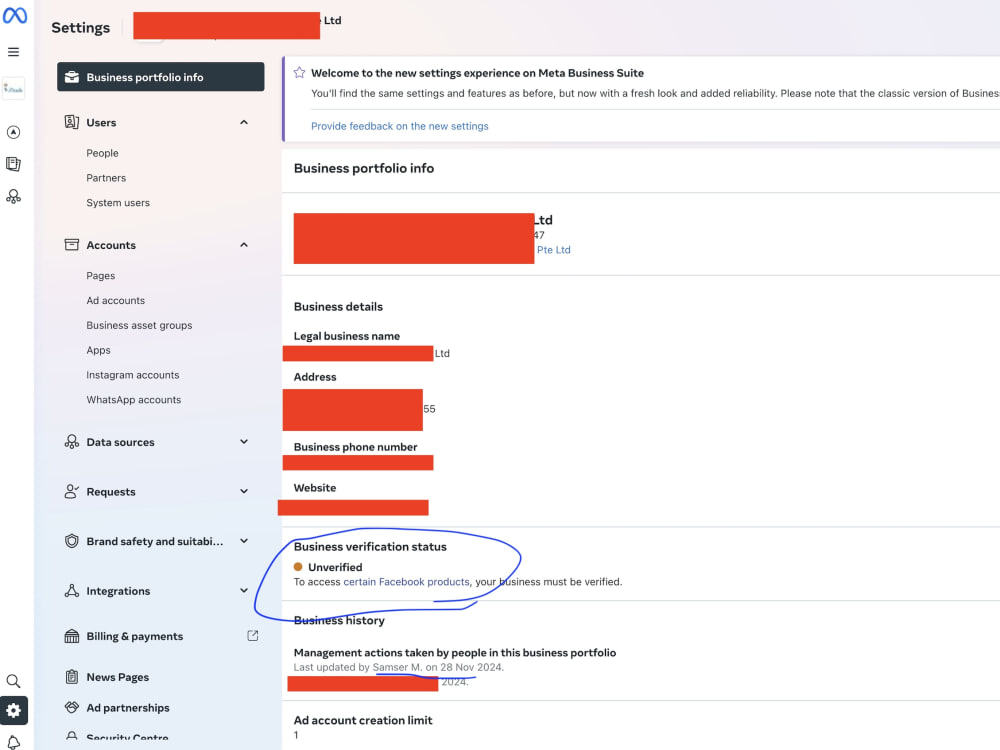Click the Legal business name label
Image resolution: width=1000 pixels, height=750 pixels.
pyautogui.click(x=347, y=336)
